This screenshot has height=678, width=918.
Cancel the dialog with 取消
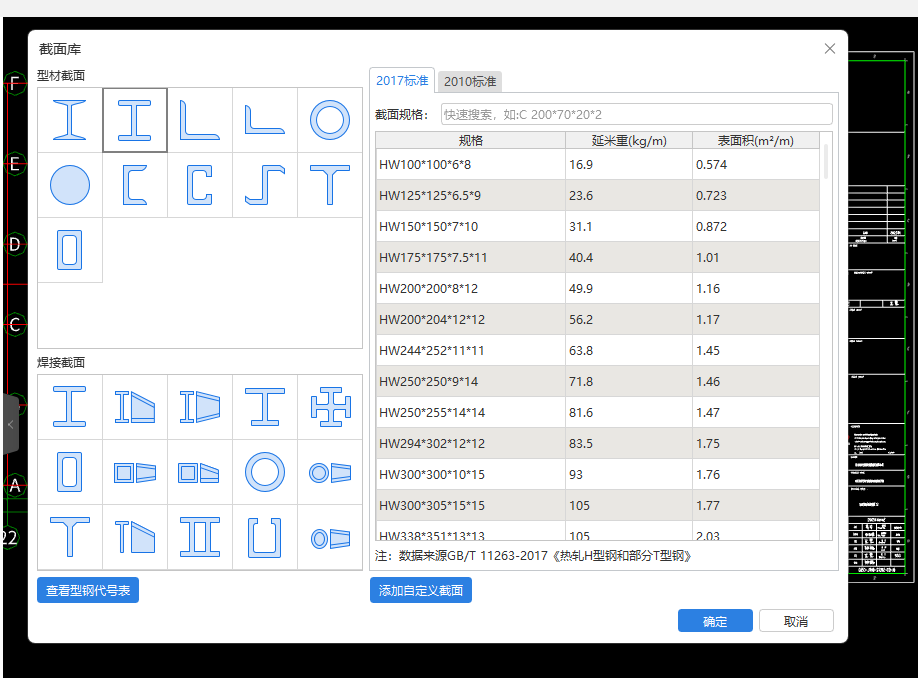click(x=796, y=621)
